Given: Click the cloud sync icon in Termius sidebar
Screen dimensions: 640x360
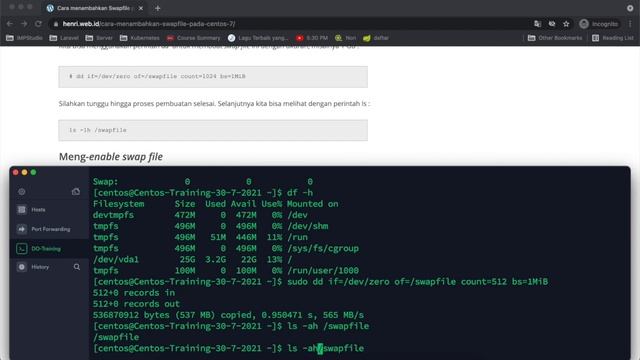Looking at the screenshot, I should (76, 191).
